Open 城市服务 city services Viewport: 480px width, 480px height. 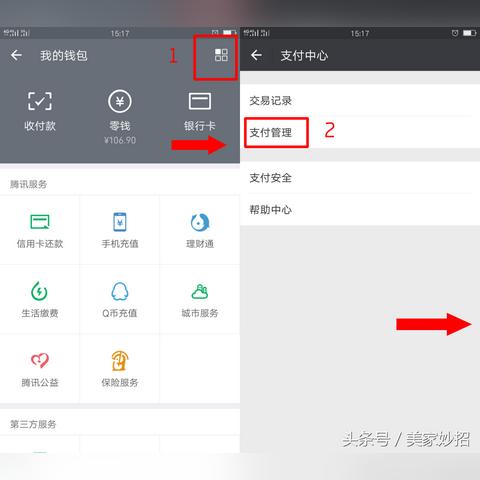click(200, 299)
